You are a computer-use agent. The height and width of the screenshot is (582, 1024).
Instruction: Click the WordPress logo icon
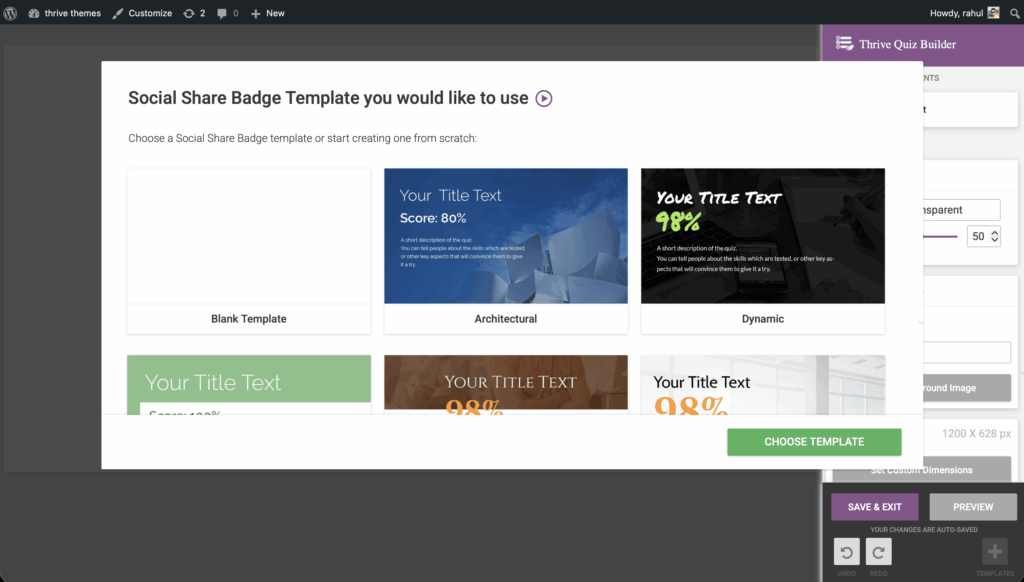pyautogui.click(x=11, y=13)
